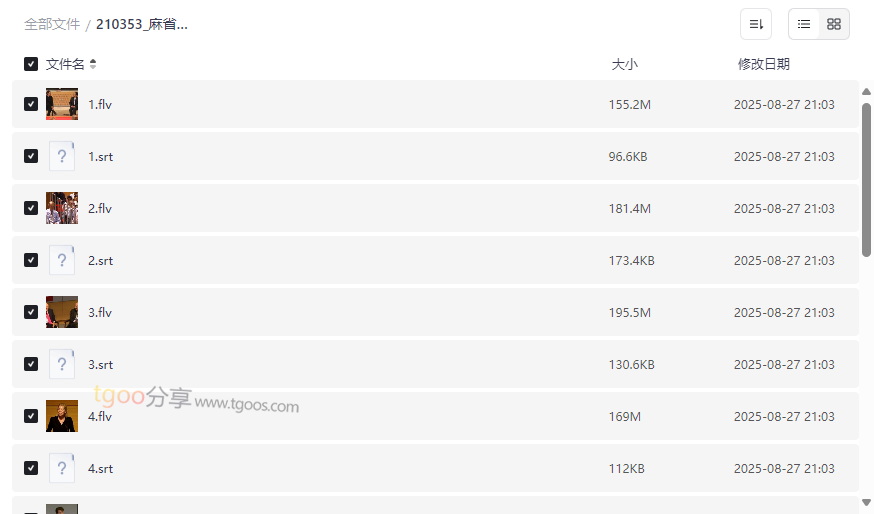This screenshot has width=874, height=514.
Task: Open the sort order menu icon
Action: [756, 24]
